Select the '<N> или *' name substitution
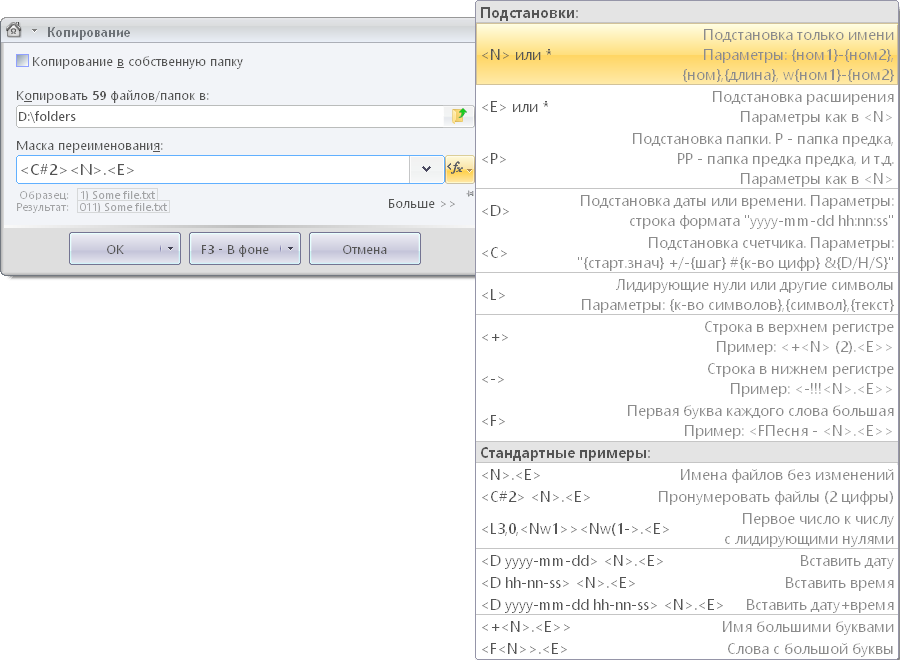 coord(687,54)
